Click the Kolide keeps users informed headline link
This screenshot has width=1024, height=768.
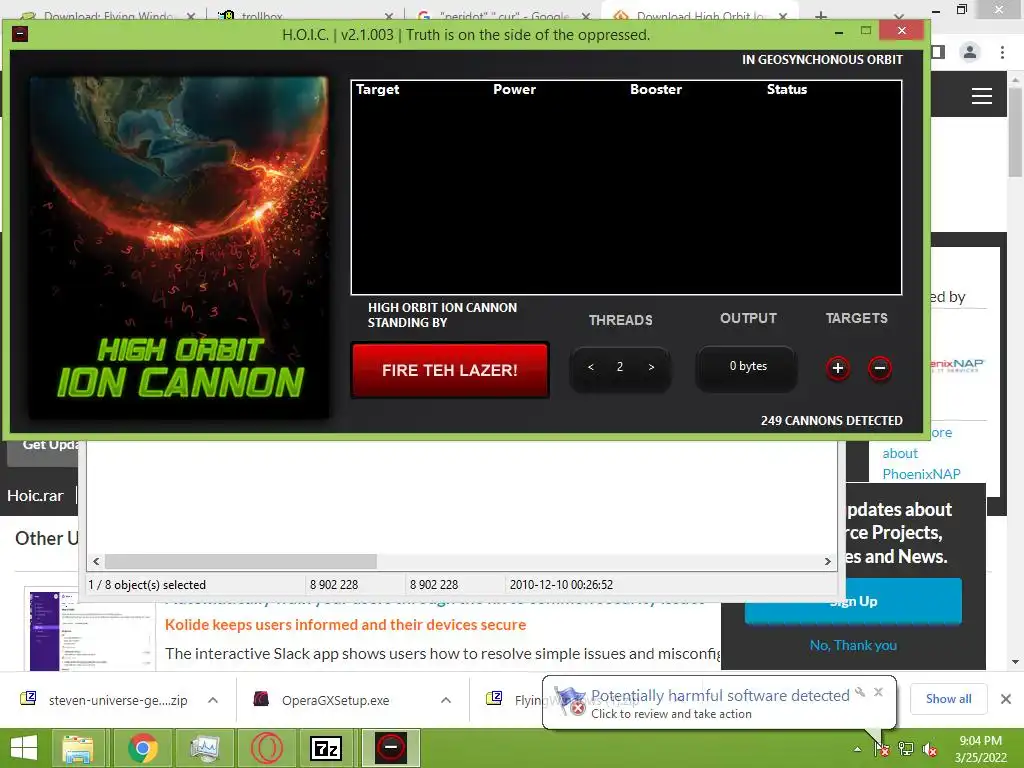(x=345, y=624)
